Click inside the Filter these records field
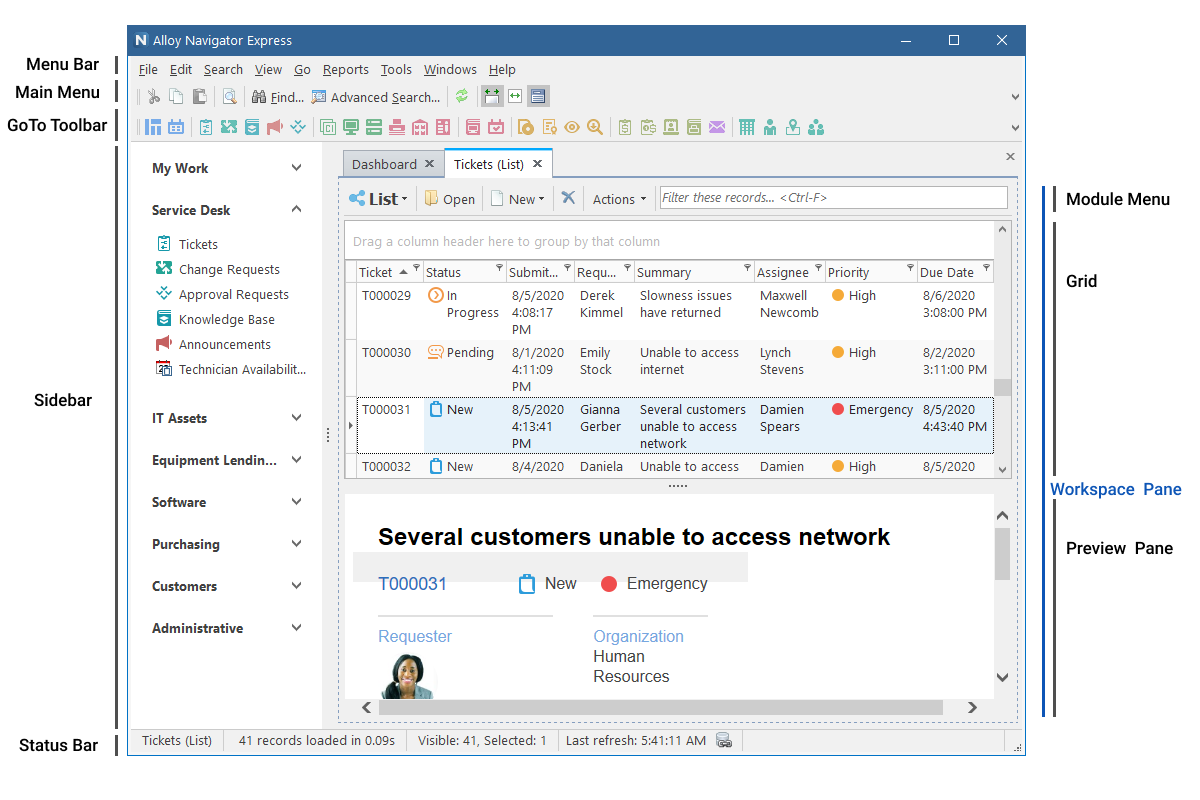The height and width of the screenshot is (800, 1200). (830, 197)
